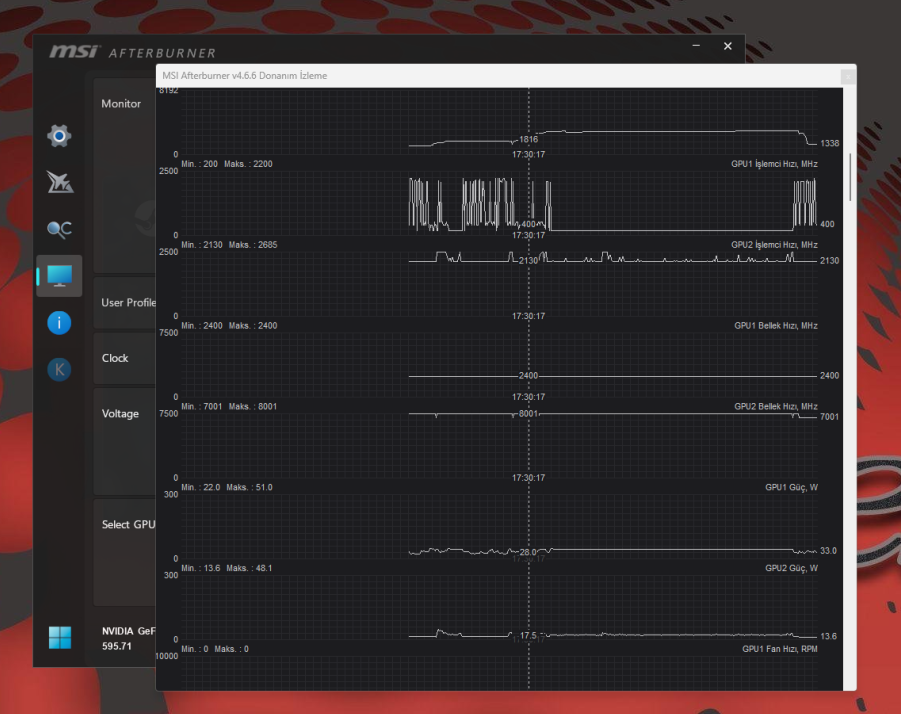Click the Select GPU panel heading
The width and height of the screenshot is (901, 714).
129,524
